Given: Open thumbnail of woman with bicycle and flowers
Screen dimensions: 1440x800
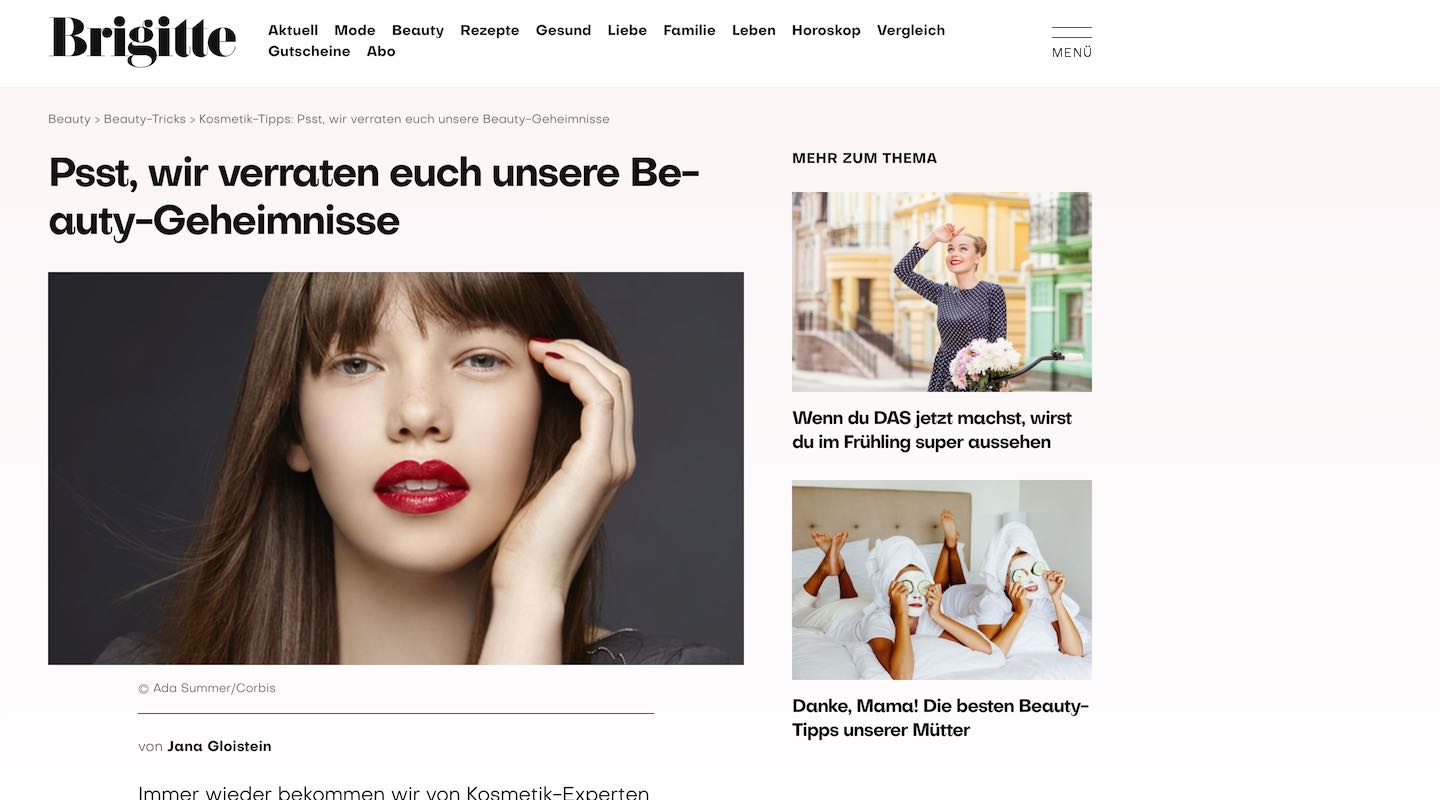Looking at the screenshot, I should tap(942, 292).
